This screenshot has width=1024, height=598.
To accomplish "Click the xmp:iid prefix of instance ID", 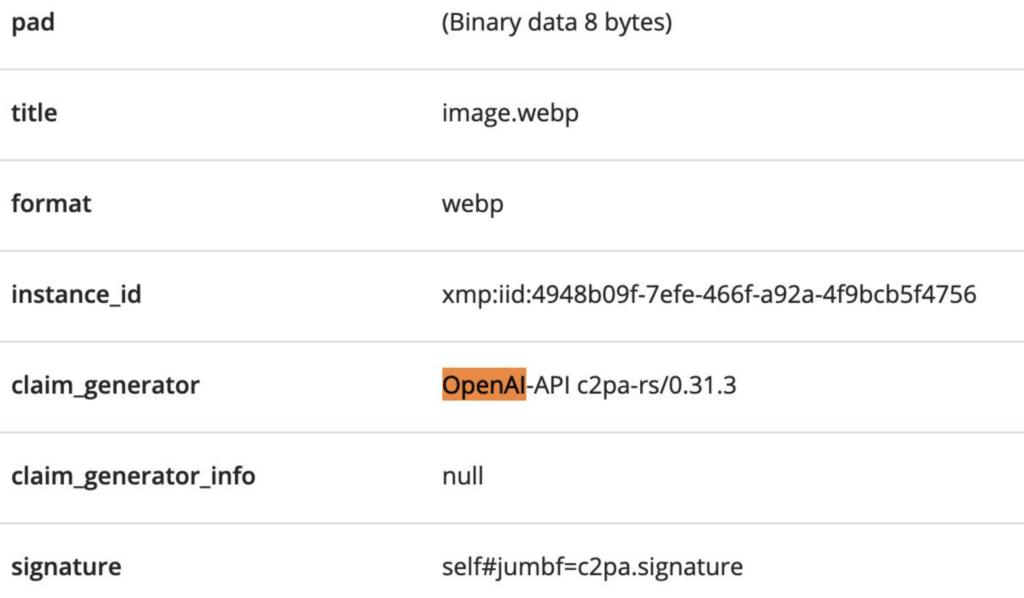I will 475,295.
